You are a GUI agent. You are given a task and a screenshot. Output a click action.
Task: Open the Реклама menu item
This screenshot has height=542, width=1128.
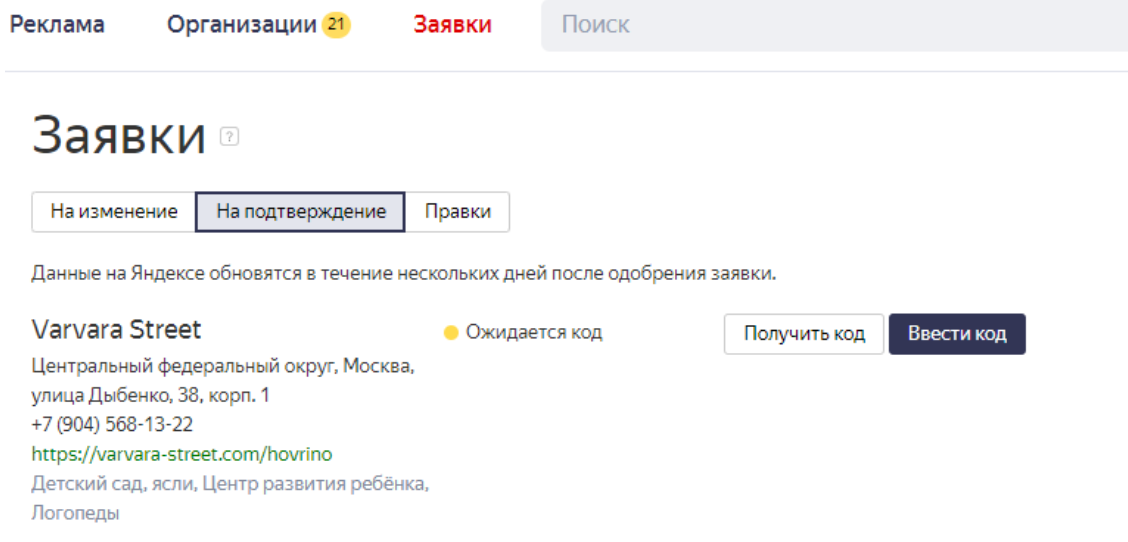click(57, 24)
